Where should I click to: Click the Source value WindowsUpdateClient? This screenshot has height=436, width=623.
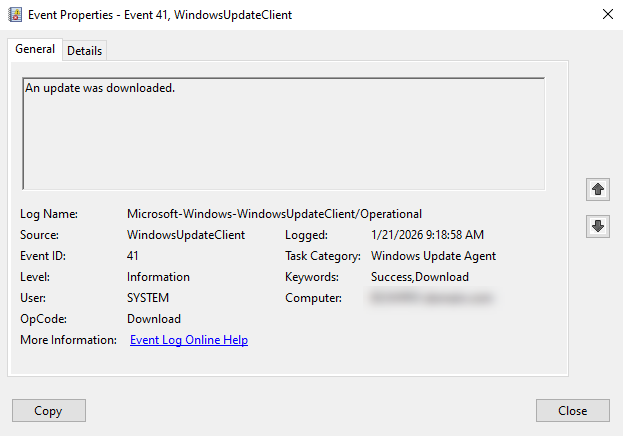[x=186, y=235]
